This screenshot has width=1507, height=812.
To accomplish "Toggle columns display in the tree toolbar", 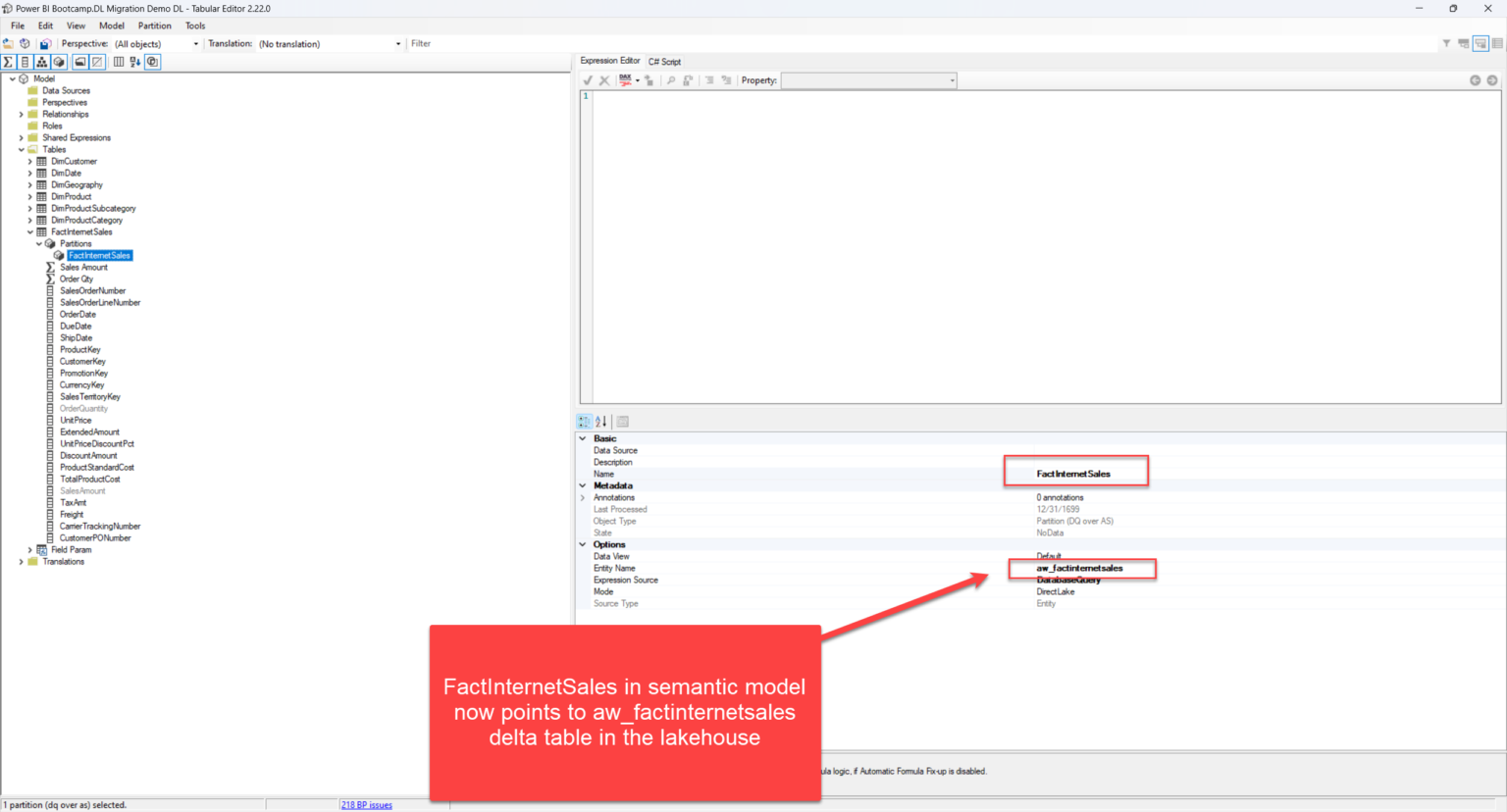I will click(x=25, y=62).
